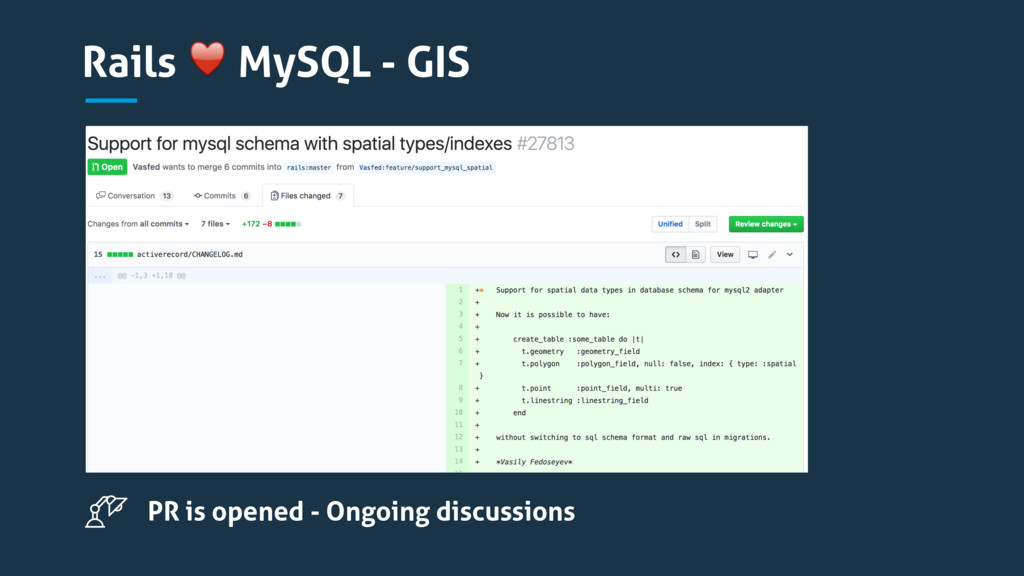Click diff line 'create_table :some_table do |t|'
The height and width of the screenshot is (576, 1024).
[x=579, y=339]
